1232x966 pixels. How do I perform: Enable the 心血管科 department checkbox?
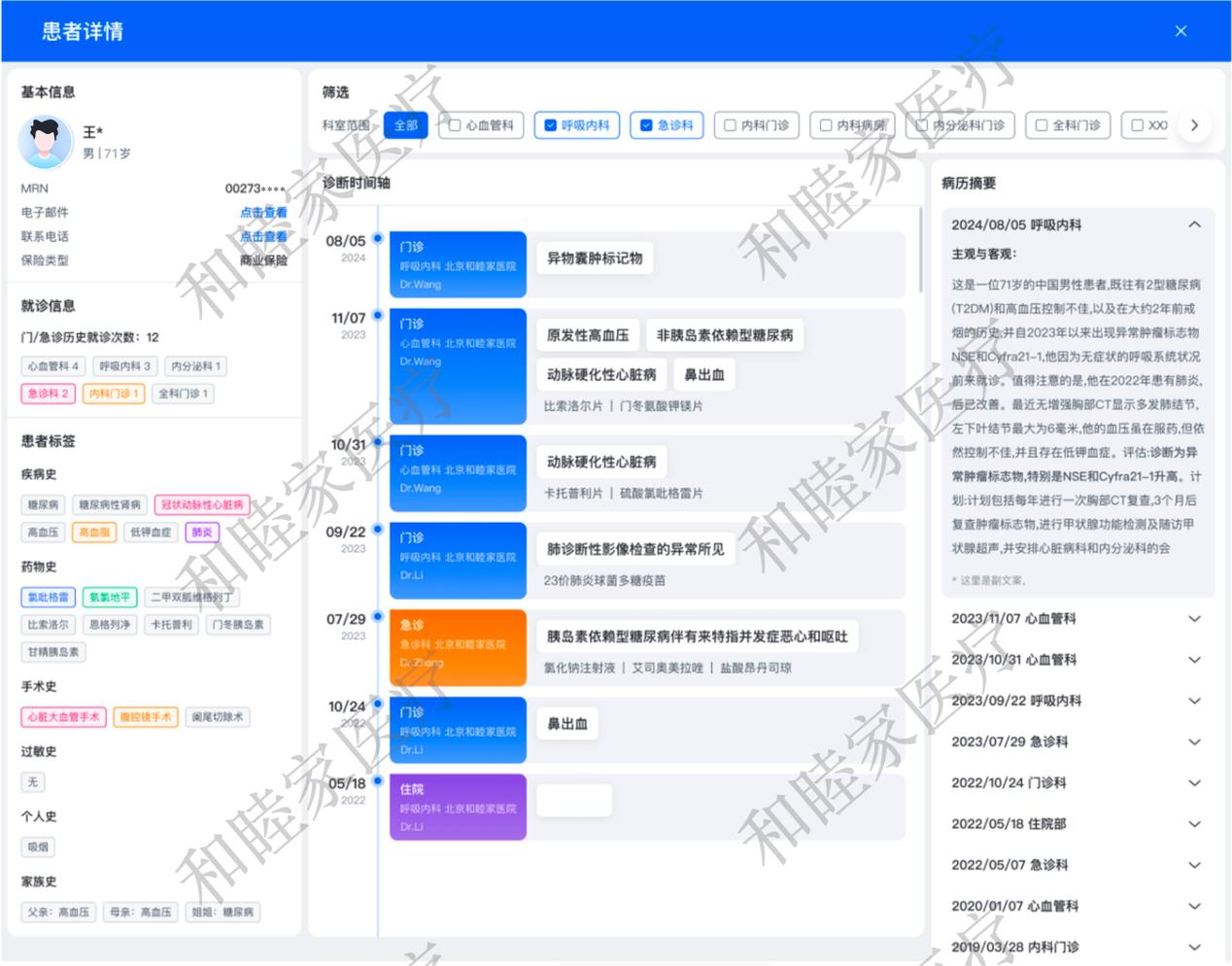[x=455, y=125]
